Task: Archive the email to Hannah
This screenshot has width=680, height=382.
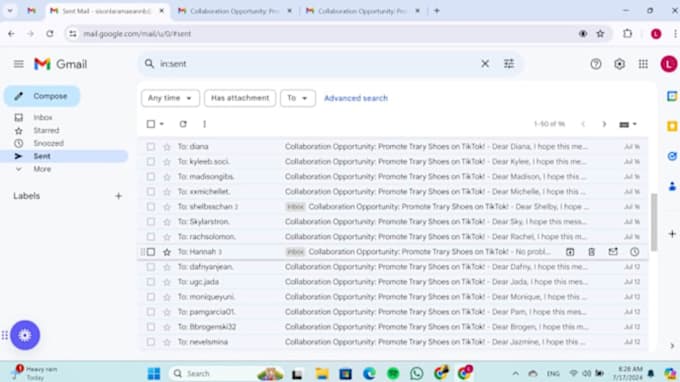Action: (x=570, y=252)
